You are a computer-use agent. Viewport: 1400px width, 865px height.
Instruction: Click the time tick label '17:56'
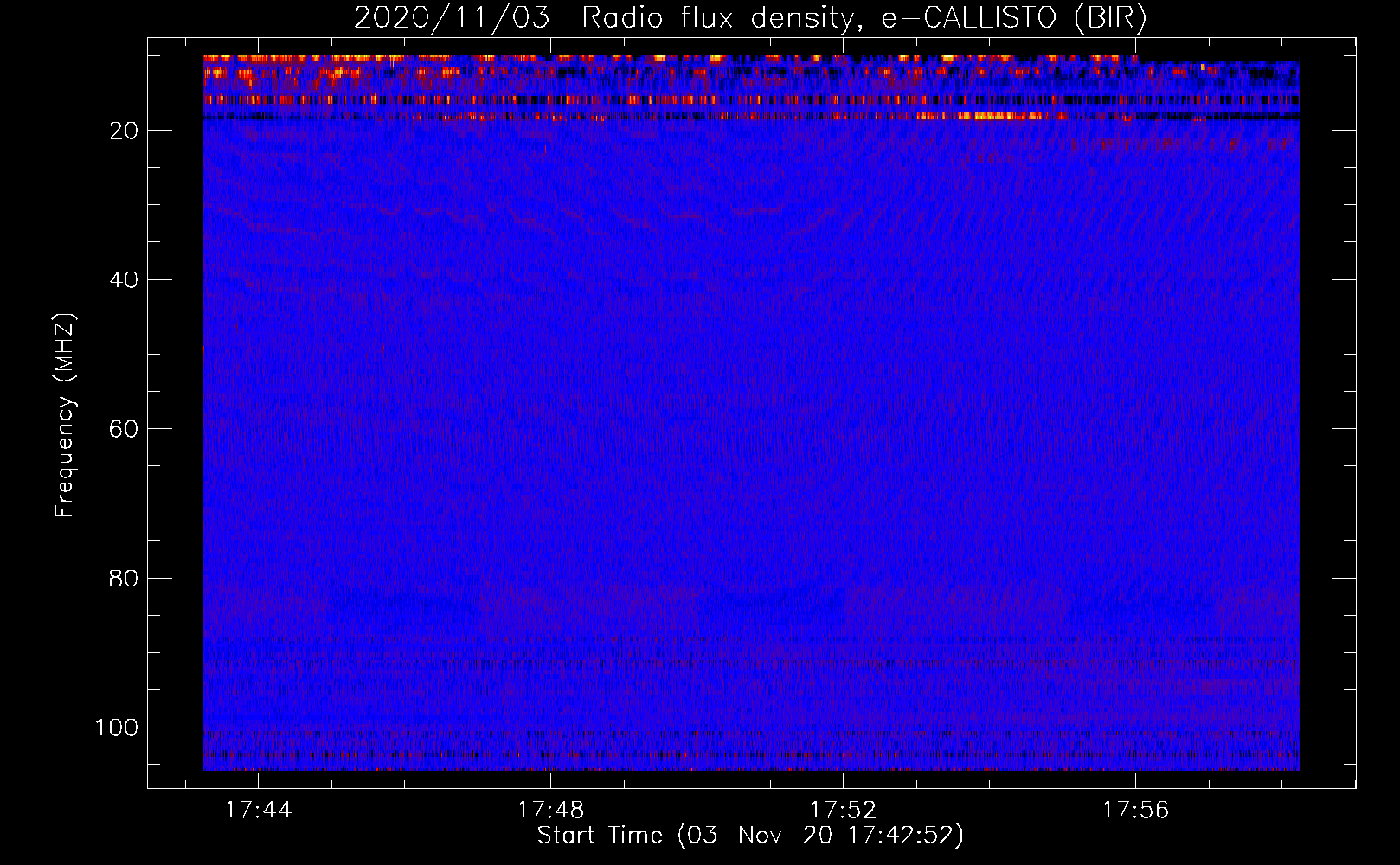click(1135, 811)
